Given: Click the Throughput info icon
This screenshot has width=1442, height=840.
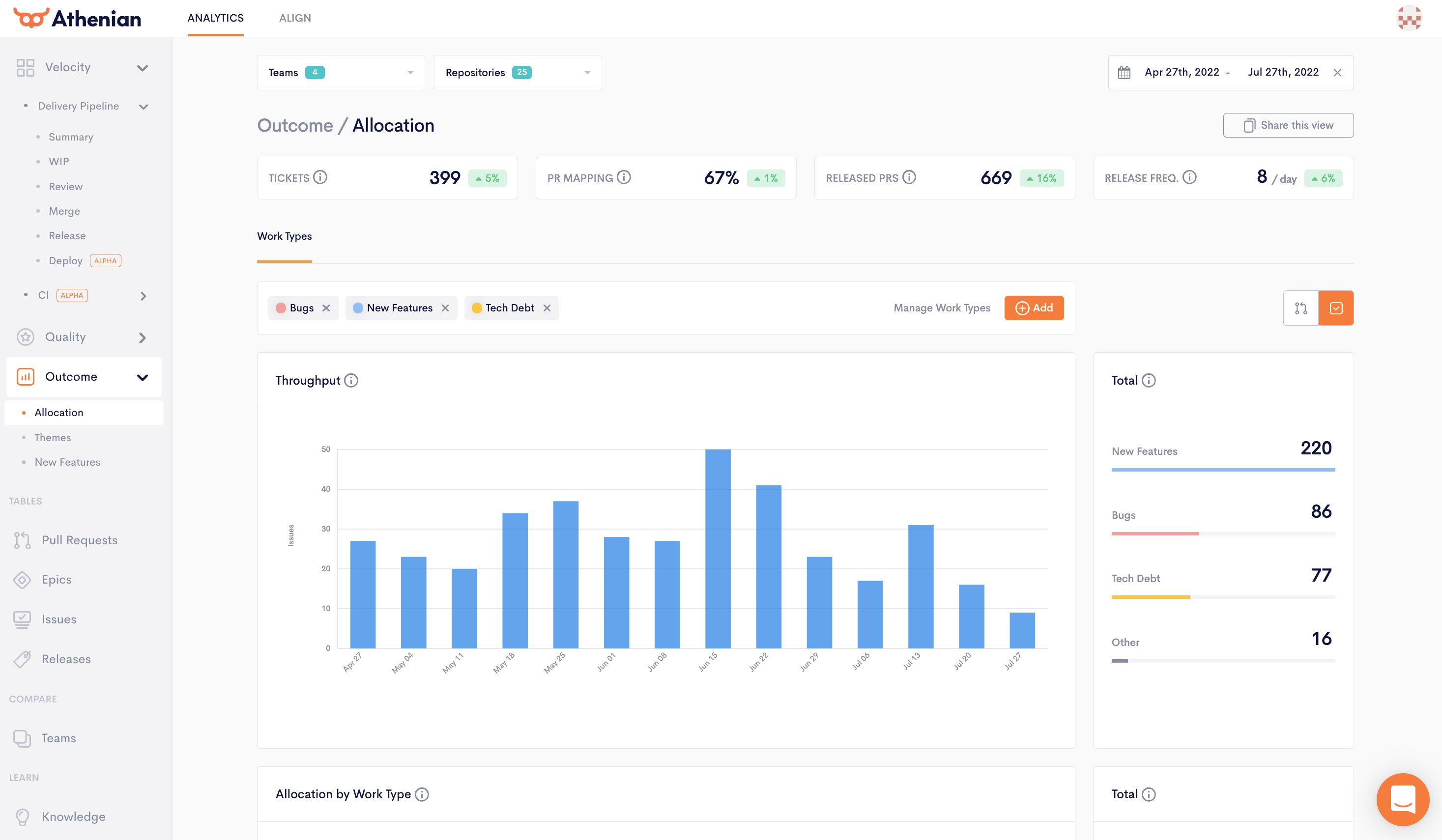Looking at the screenshot, I should pyautogui.click(x=351, y=380).
